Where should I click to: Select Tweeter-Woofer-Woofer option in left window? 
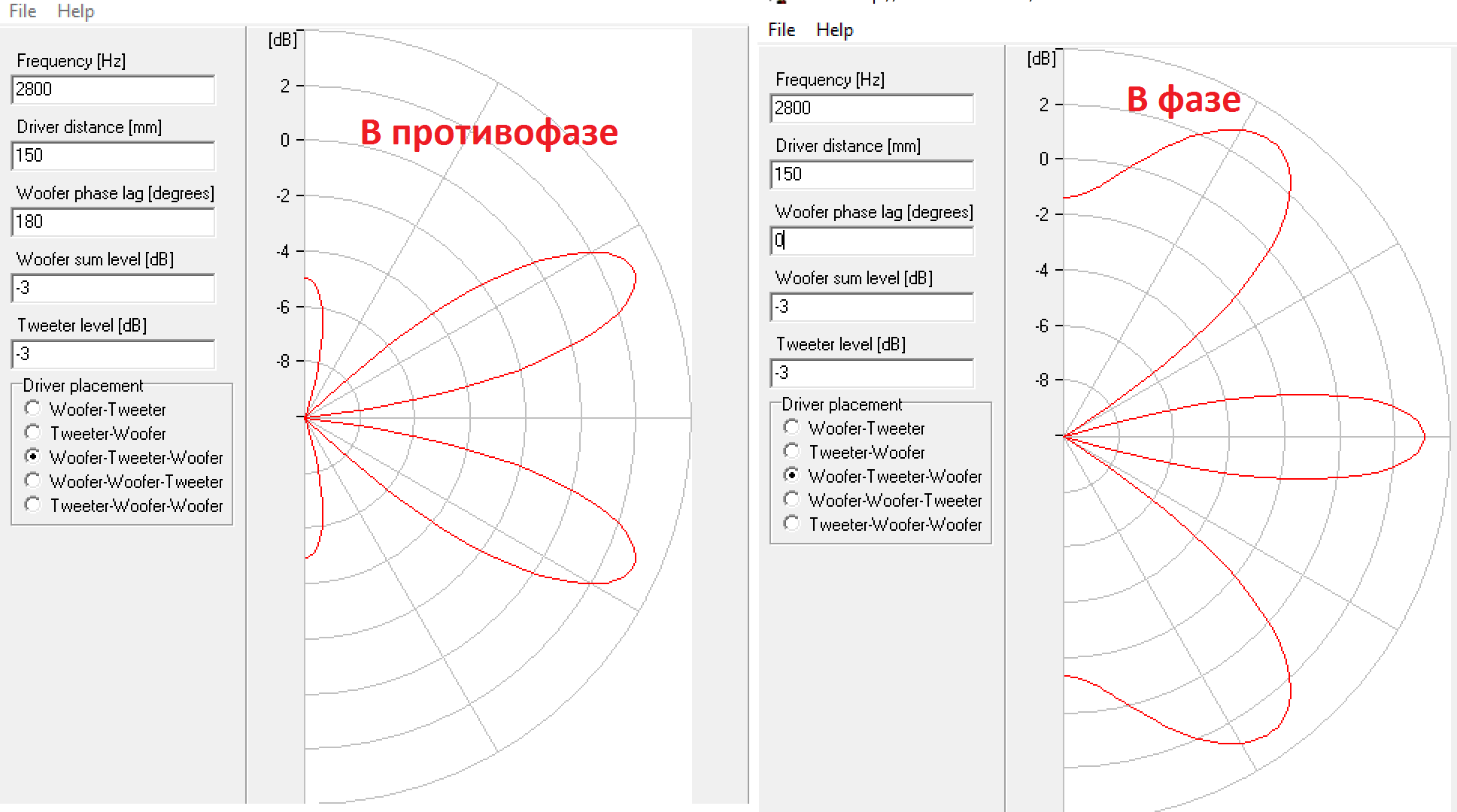click(32, 504)
